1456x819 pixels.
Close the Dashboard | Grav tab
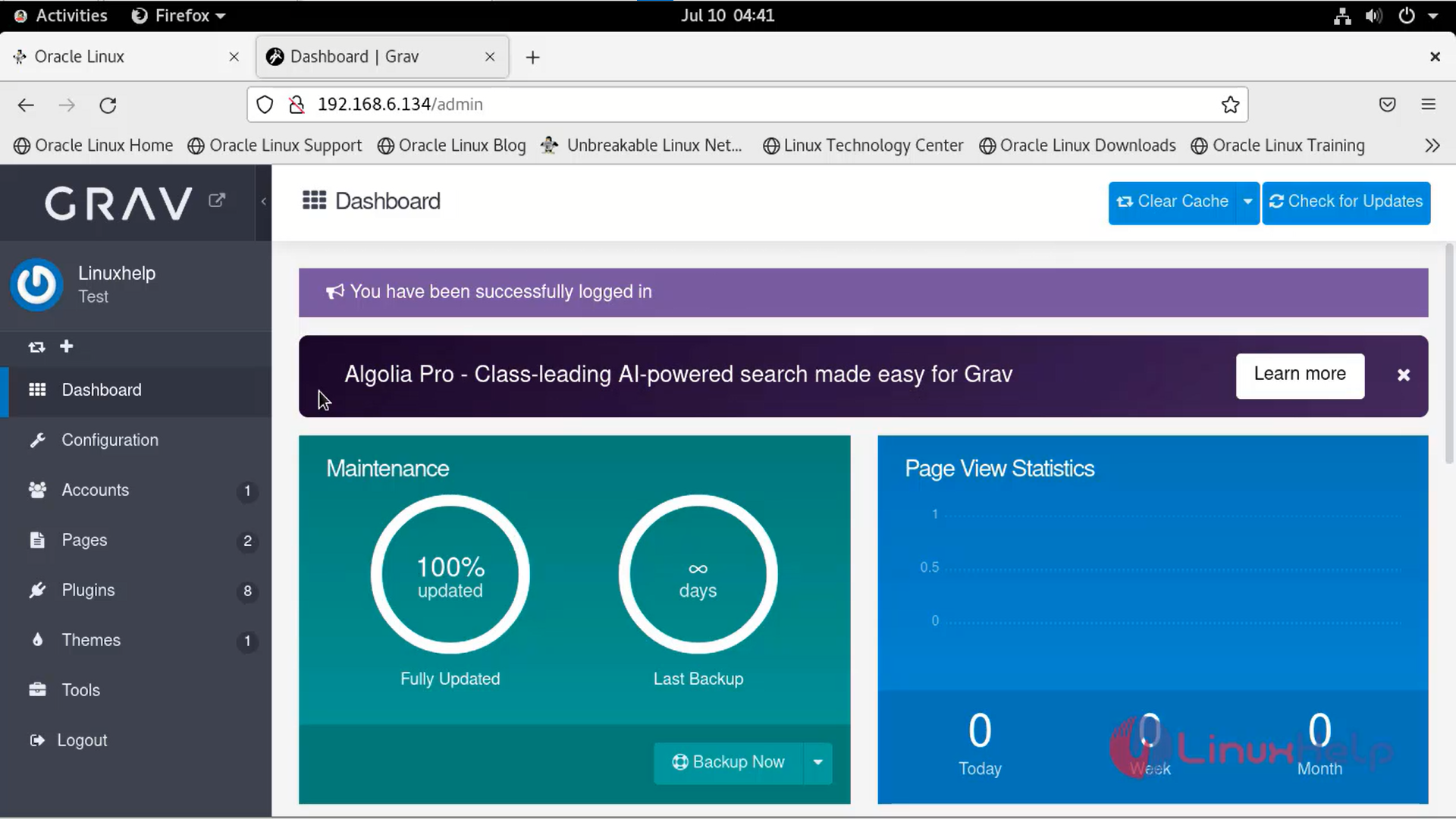[x=490, y=57]
